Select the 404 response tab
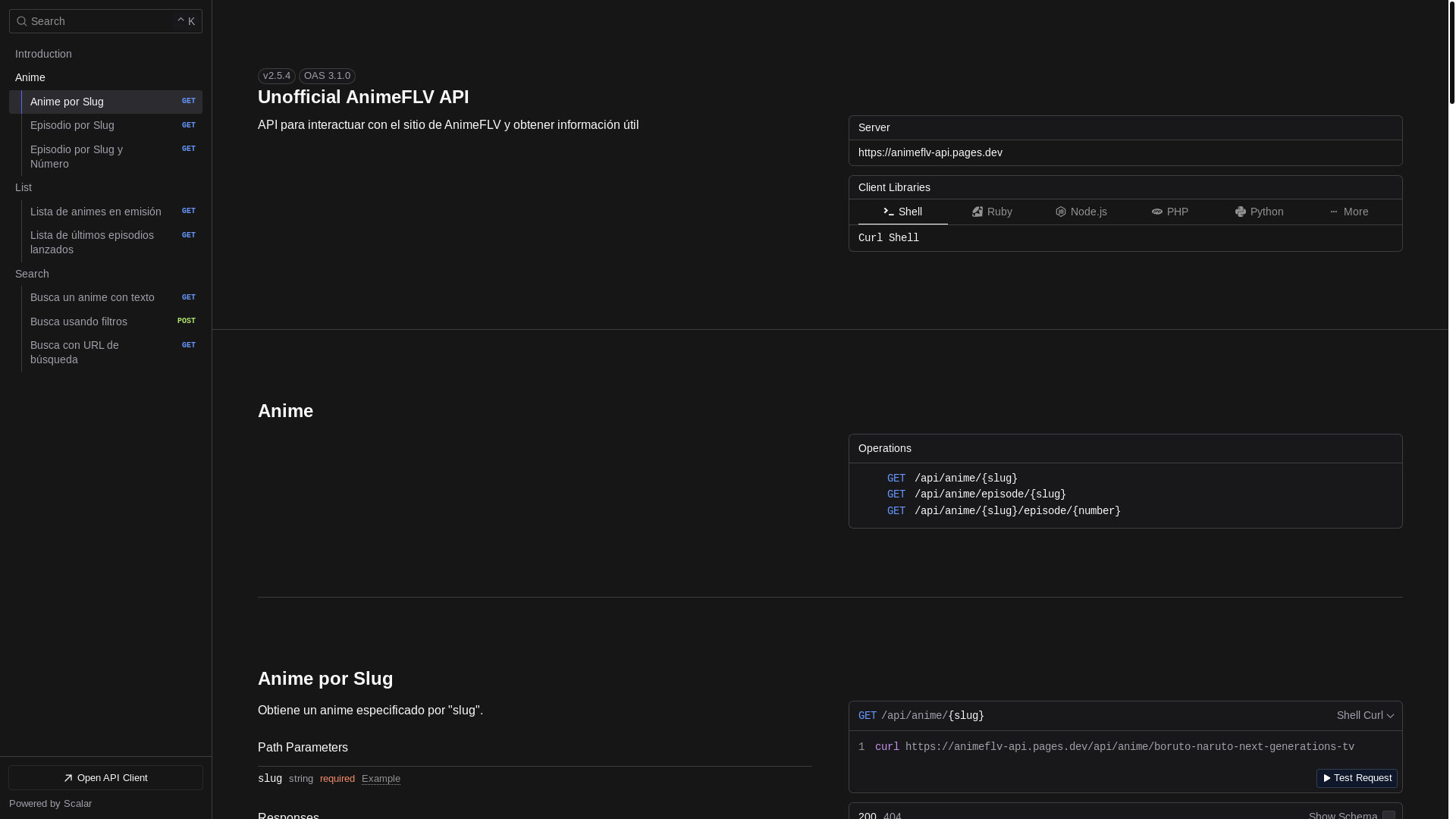 point(893,815)
